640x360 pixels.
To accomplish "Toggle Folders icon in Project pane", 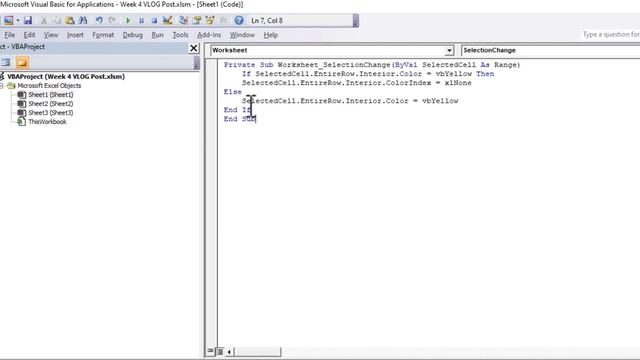I will [x=22, y=62].
